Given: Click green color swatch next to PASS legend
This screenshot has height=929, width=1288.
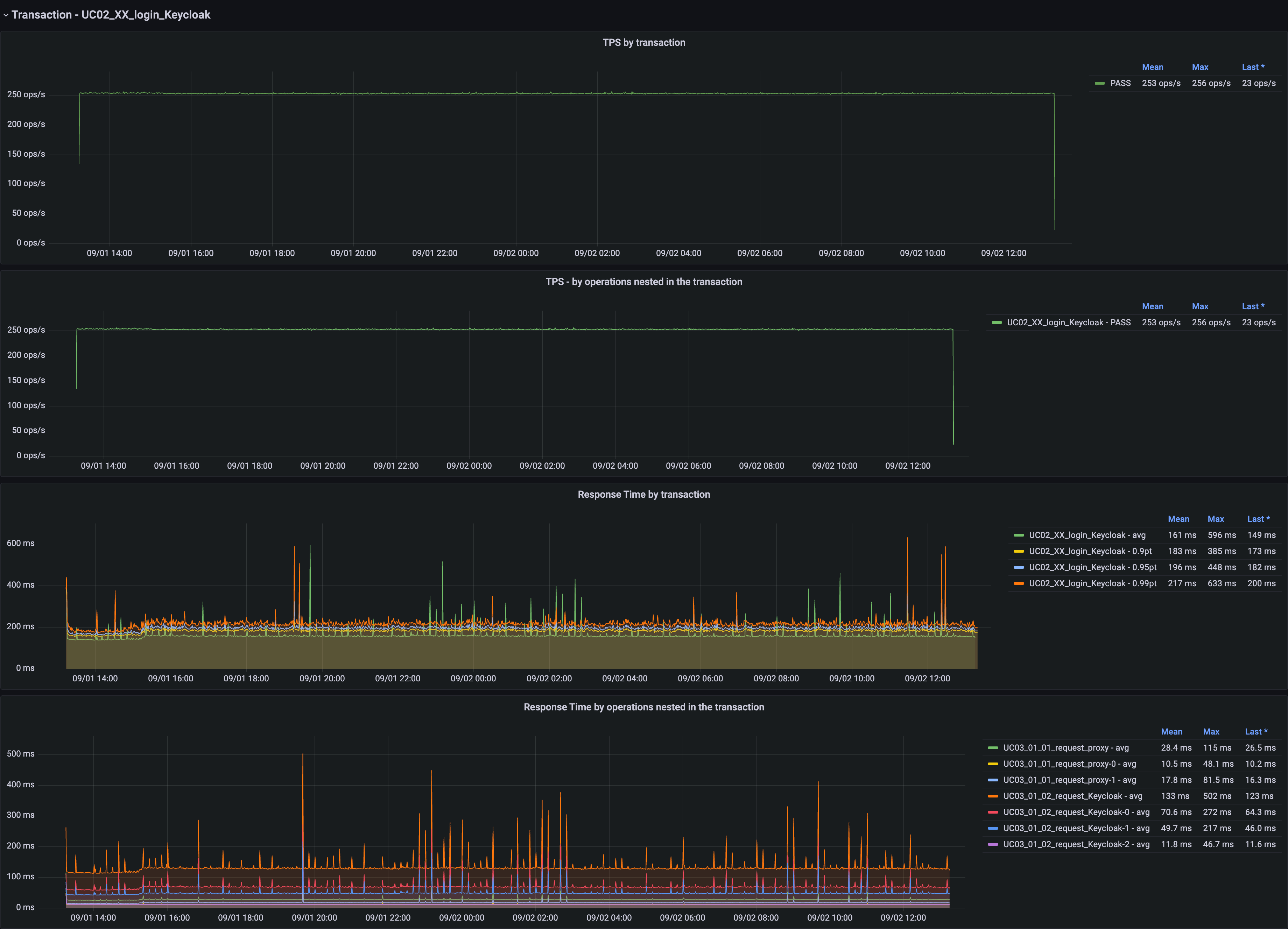Looking at the screenshot, I should point(1099,84).
